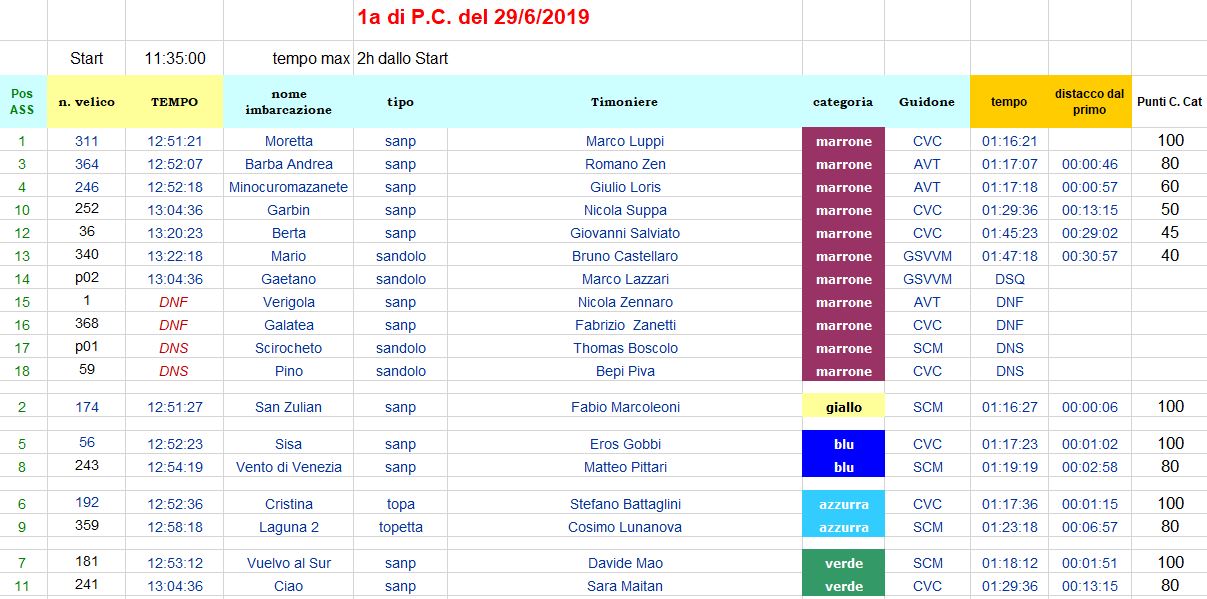Click the 'Timoniere' column header
Screen dimensions: 1207x599
coord(625,102)
